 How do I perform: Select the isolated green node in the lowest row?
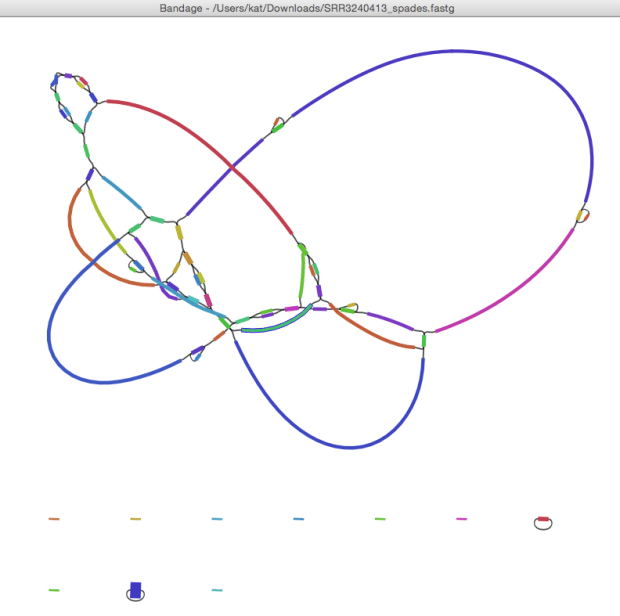pos(54,590)
